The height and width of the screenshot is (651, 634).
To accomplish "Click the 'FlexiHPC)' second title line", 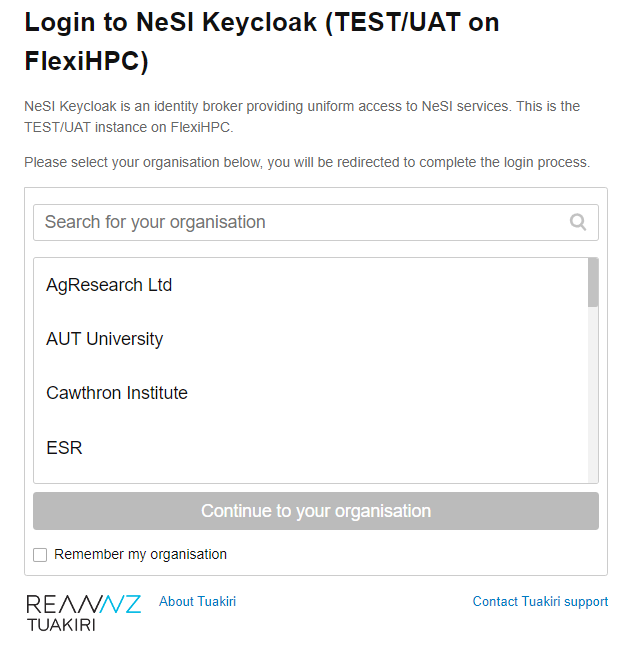I will [86, 62].
